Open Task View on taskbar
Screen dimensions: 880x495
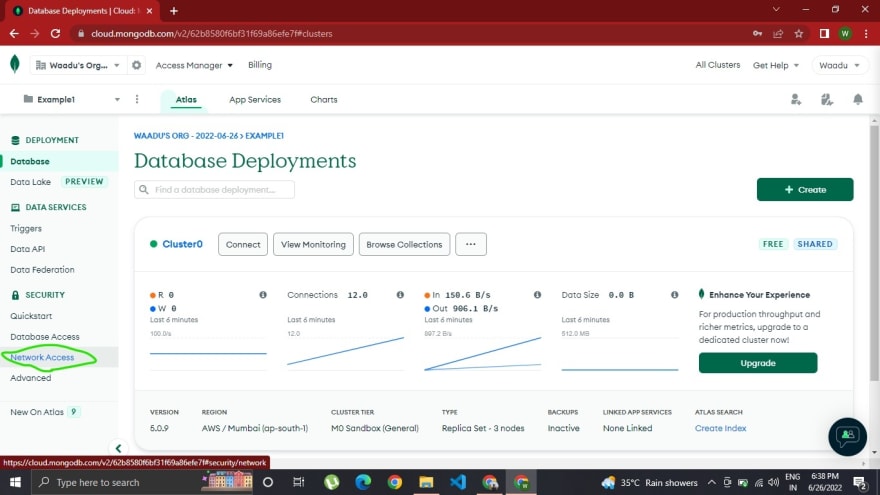[x=299, y=482]
